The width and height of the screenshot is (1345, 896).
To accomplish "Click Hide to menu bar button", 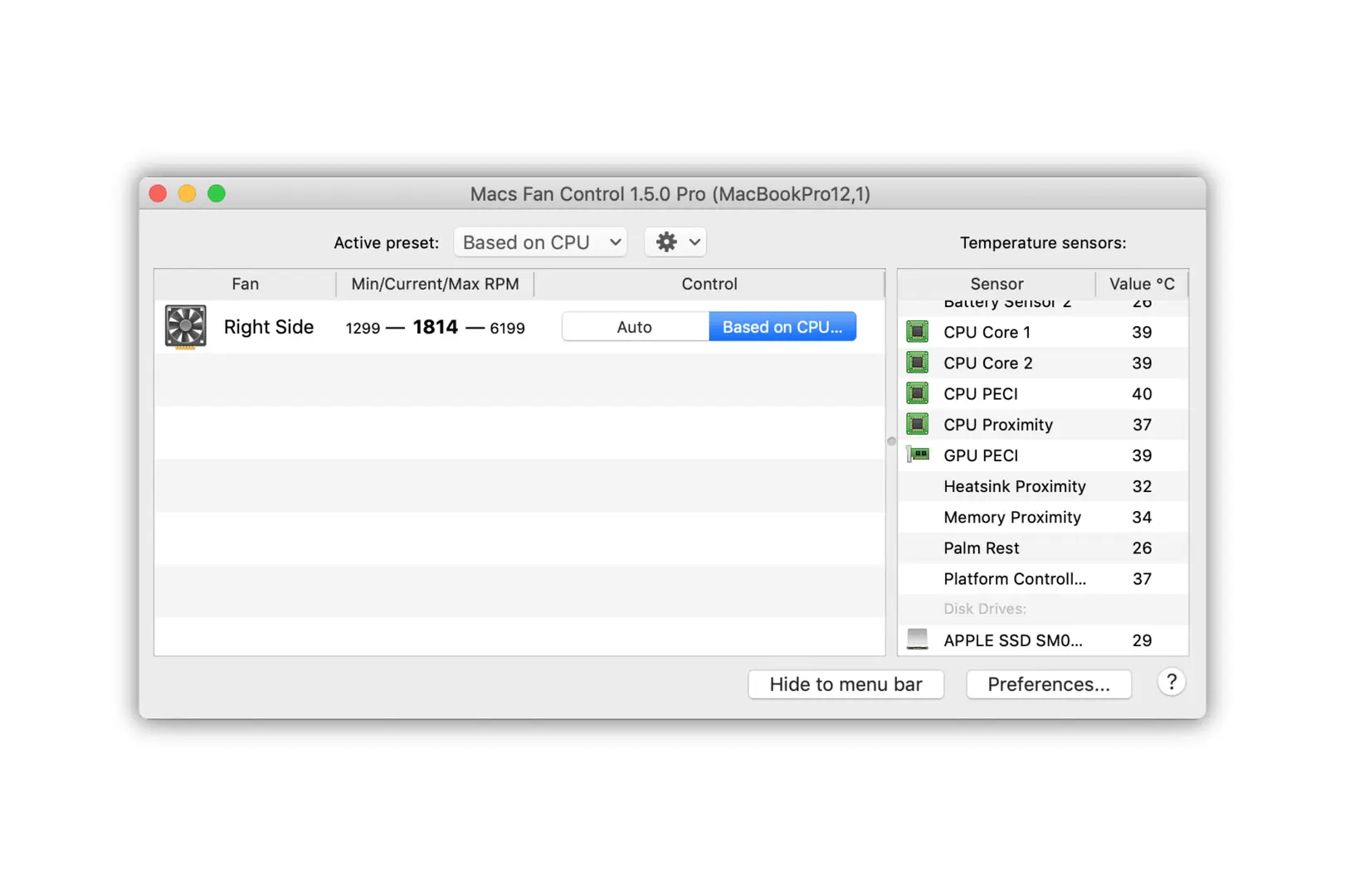I will click(x=845, y=684).
